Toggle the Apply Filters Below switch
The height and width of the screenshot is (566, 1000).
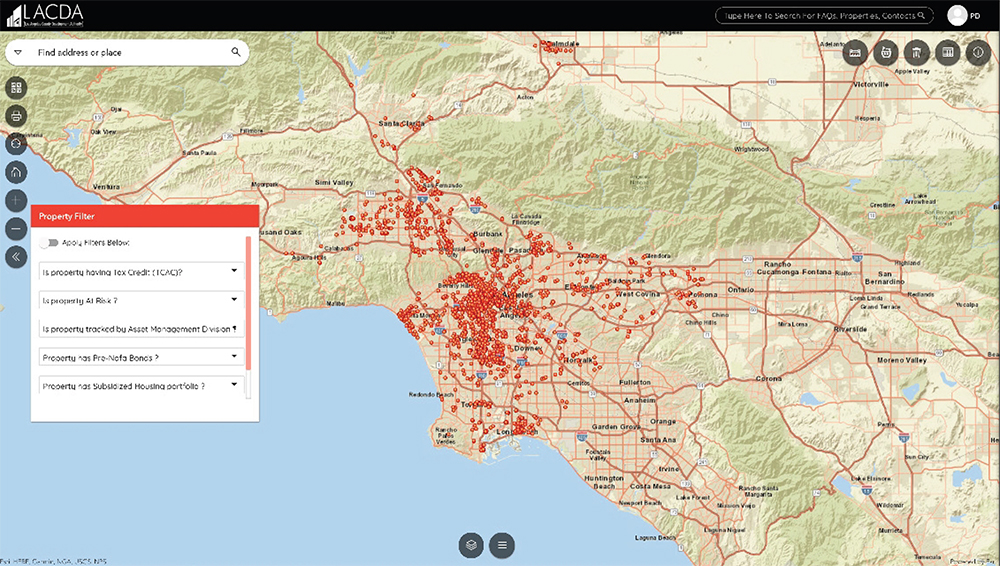pos(49,243)
